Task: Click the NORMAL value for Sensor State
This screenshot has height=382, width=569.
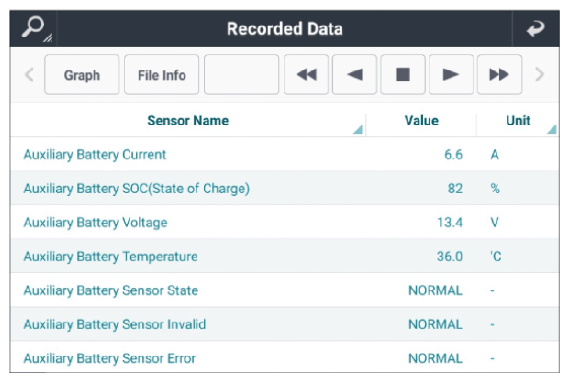Action: click(x=435, y=290)
